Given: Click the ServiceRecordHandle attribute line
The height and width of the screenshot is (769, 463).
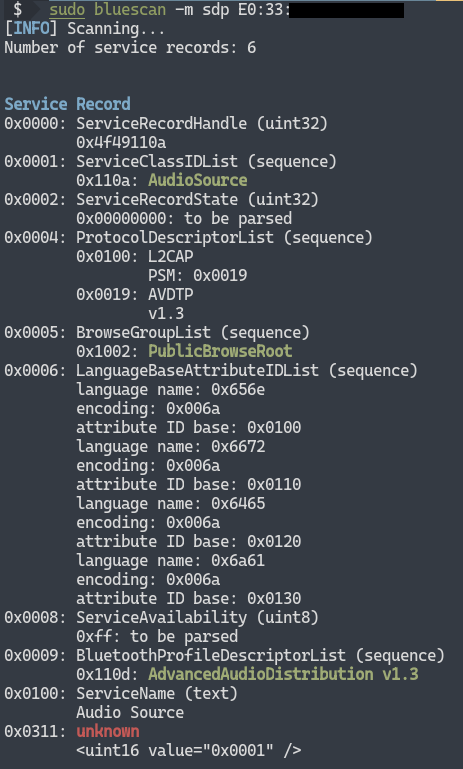Looking at the screenshot, I should [x=166, y=123].
